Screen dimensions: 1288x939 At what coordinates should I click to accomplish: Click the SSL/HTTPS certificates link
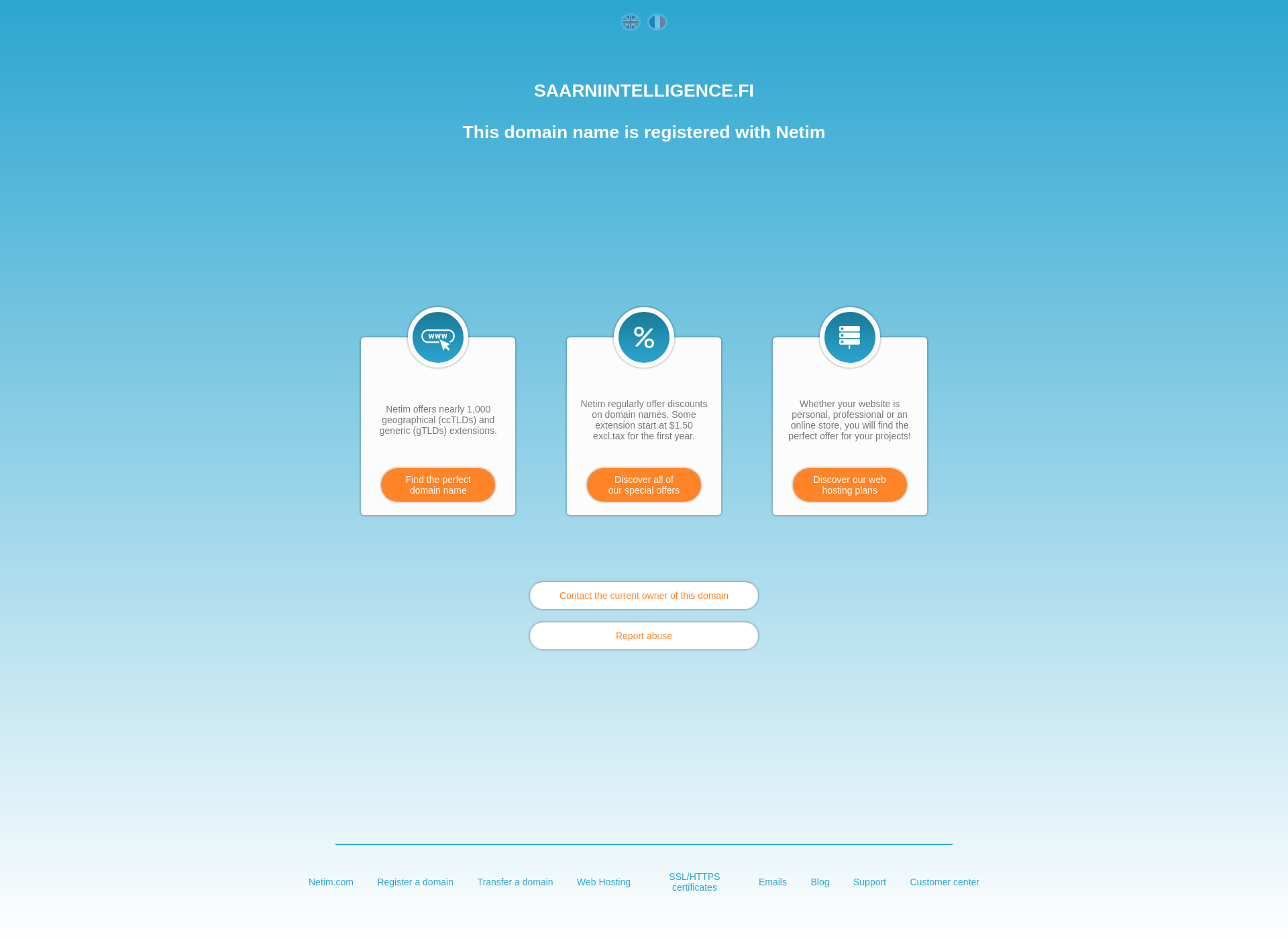coord(694,882)
